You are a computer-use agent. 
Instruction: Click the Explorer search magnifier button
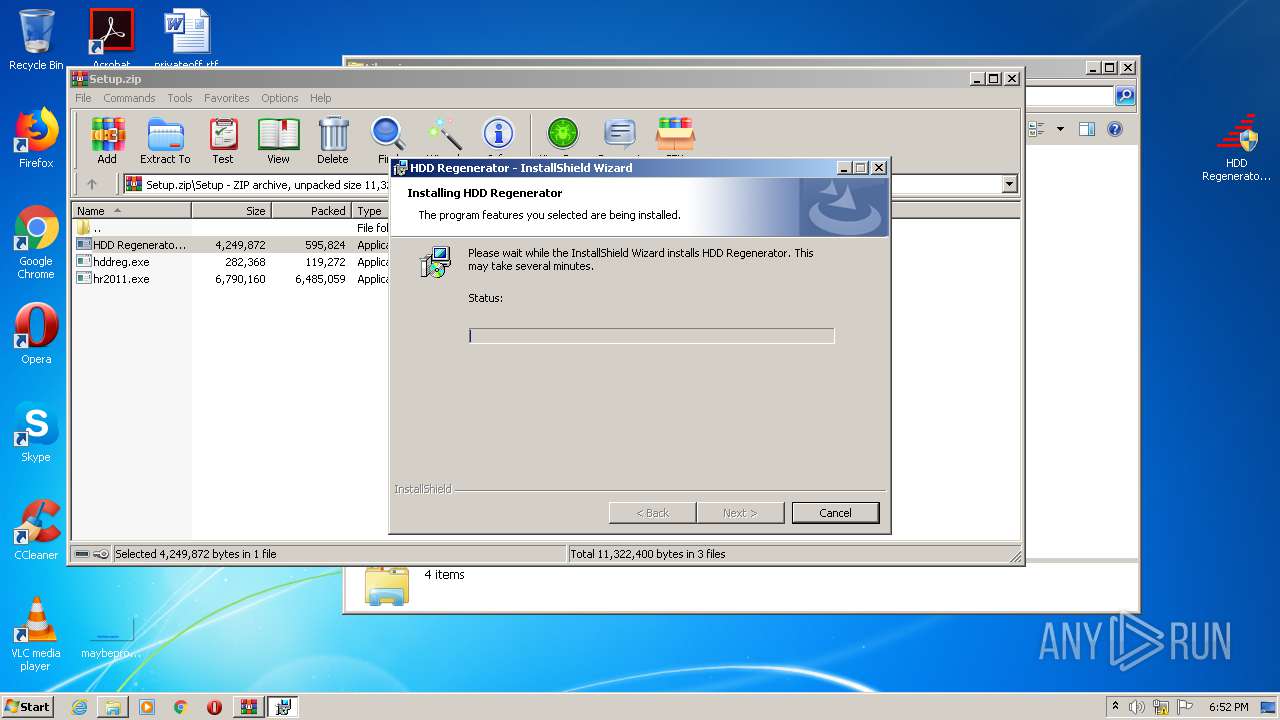pos(1125,96)
